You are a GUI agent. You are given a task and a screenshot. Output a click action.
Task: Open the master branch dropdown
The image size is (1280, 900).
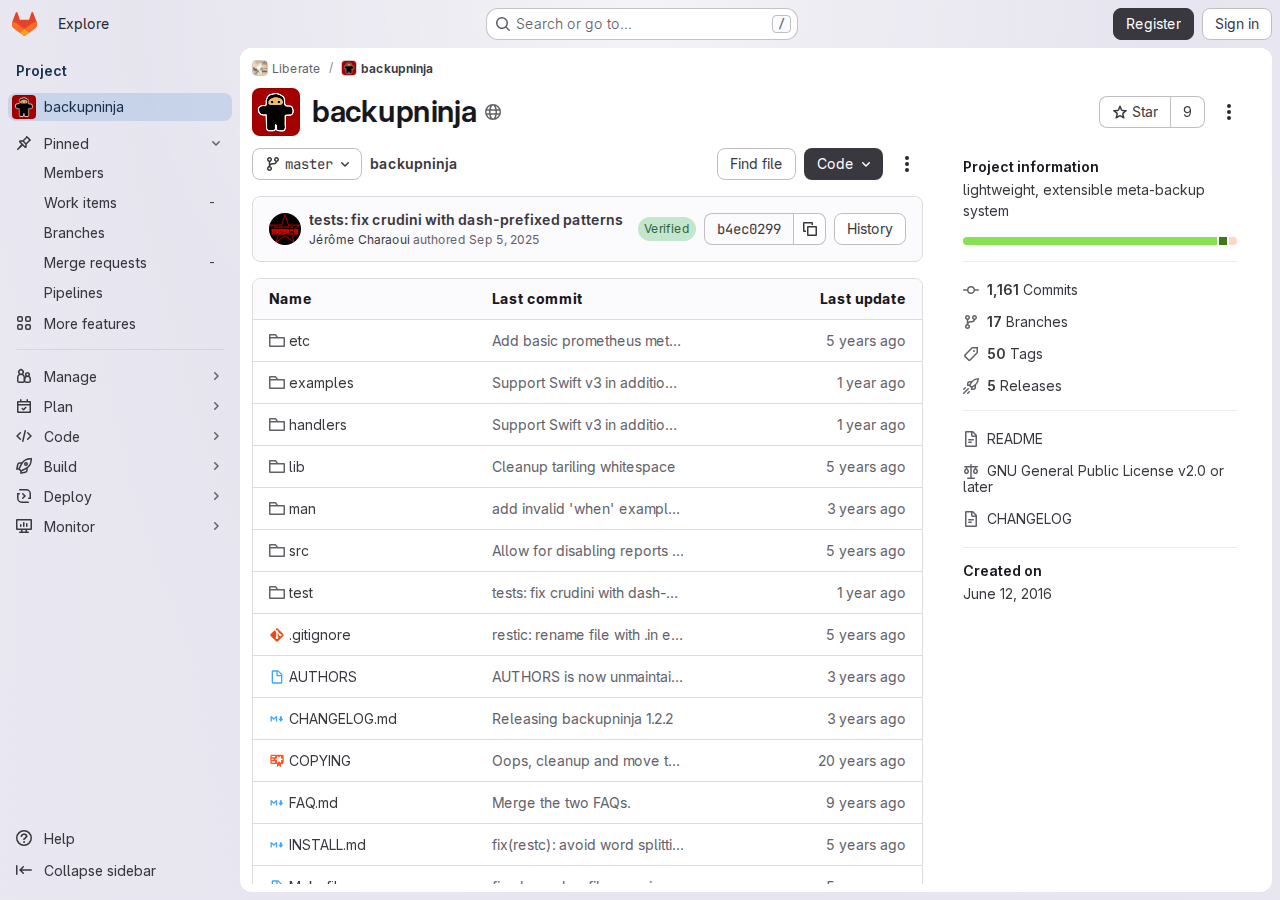tap(307, 164)
